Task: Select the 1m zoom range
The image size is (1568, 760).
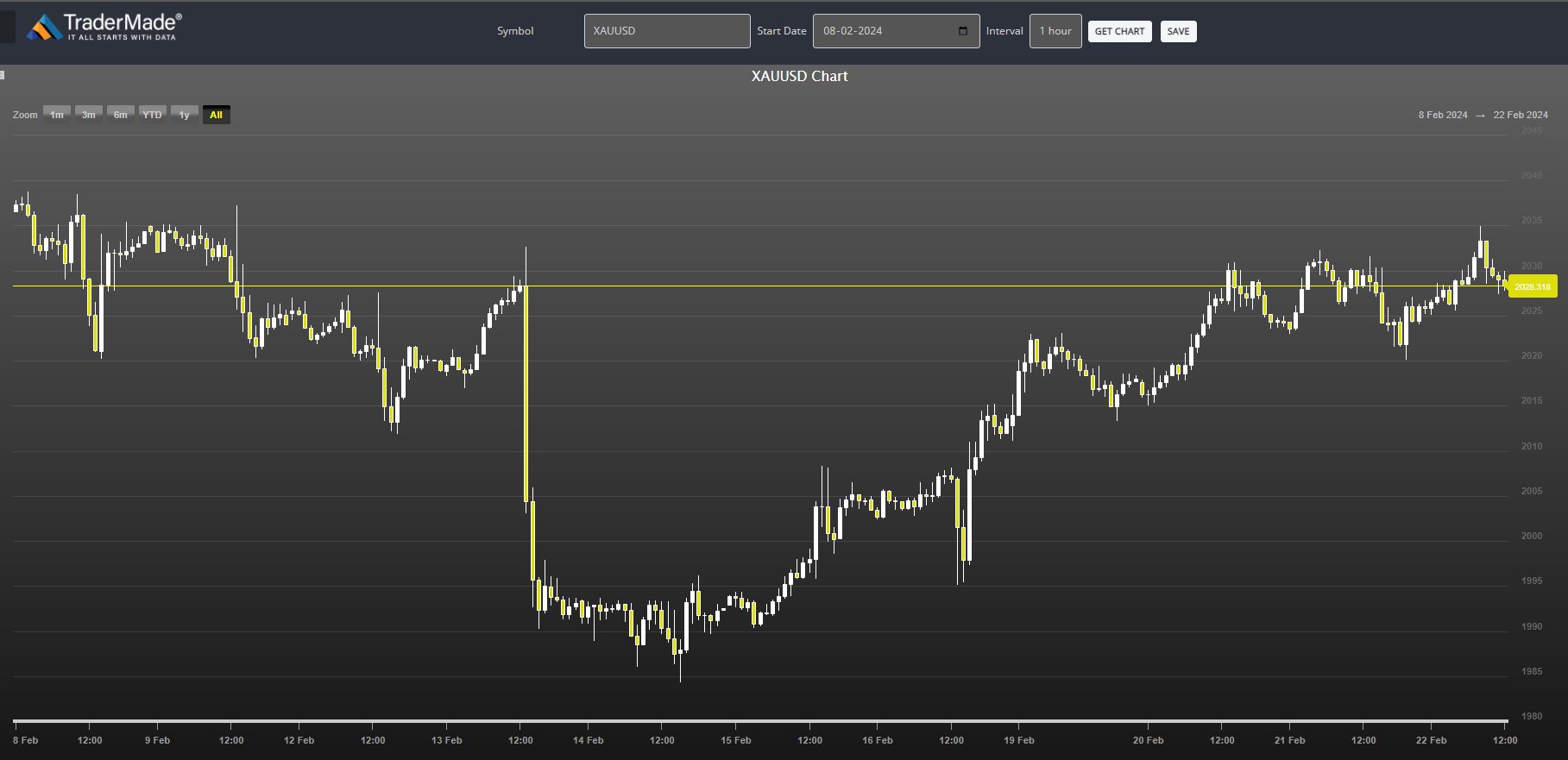Action: [x=57, y=115]
